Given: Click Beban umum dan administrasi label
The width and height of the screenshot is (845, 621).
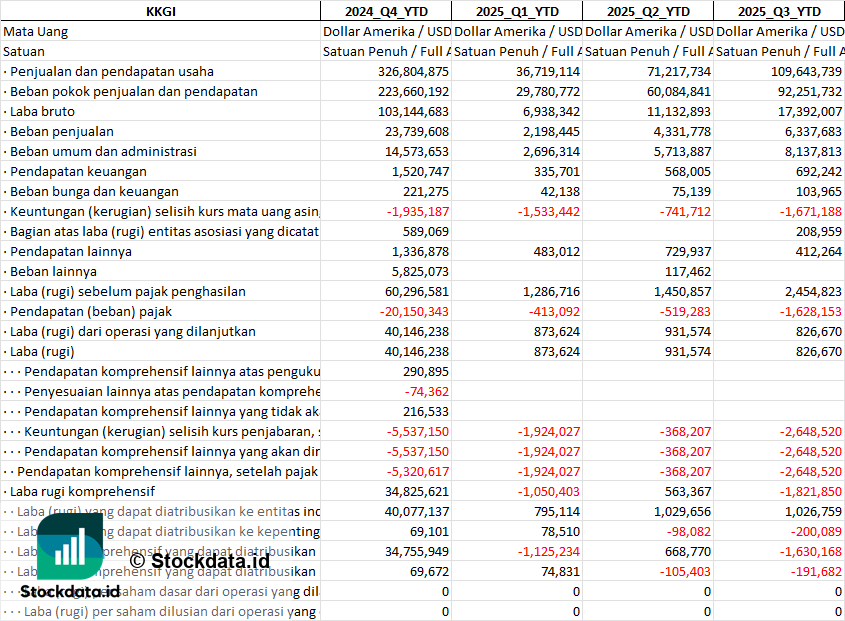Looking at the screenshot, I should tap(103, 151).
